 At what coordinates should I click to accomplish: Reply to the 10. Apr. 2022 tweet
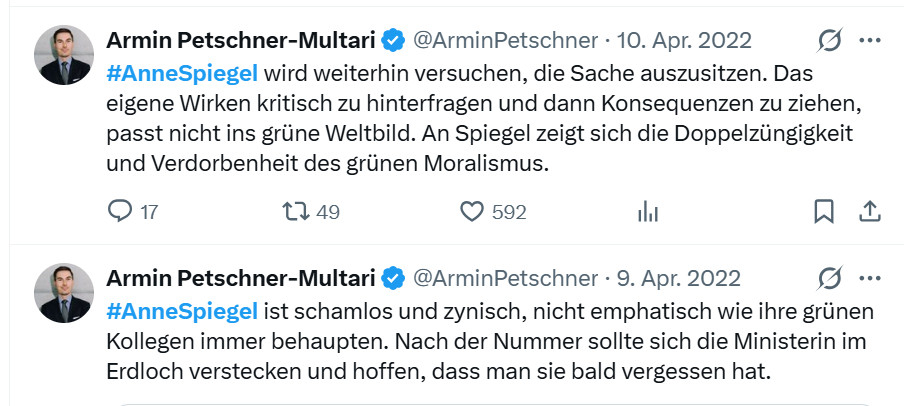pyautogui.click(x=119, y=211)
